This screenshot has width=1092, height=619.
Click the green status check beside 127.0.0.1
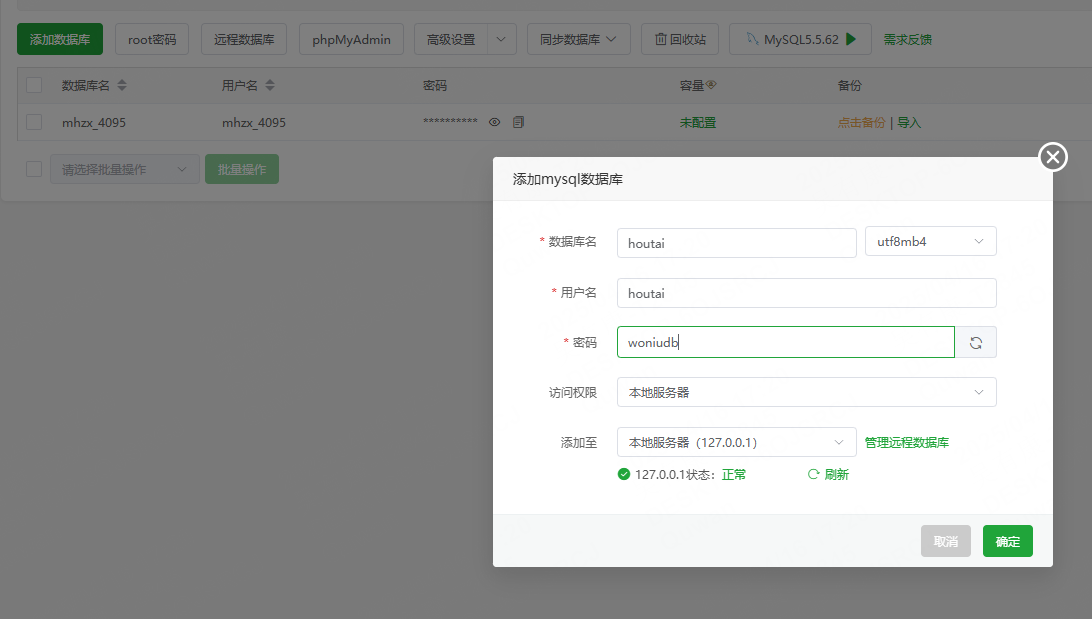click(x=624, y=474)
